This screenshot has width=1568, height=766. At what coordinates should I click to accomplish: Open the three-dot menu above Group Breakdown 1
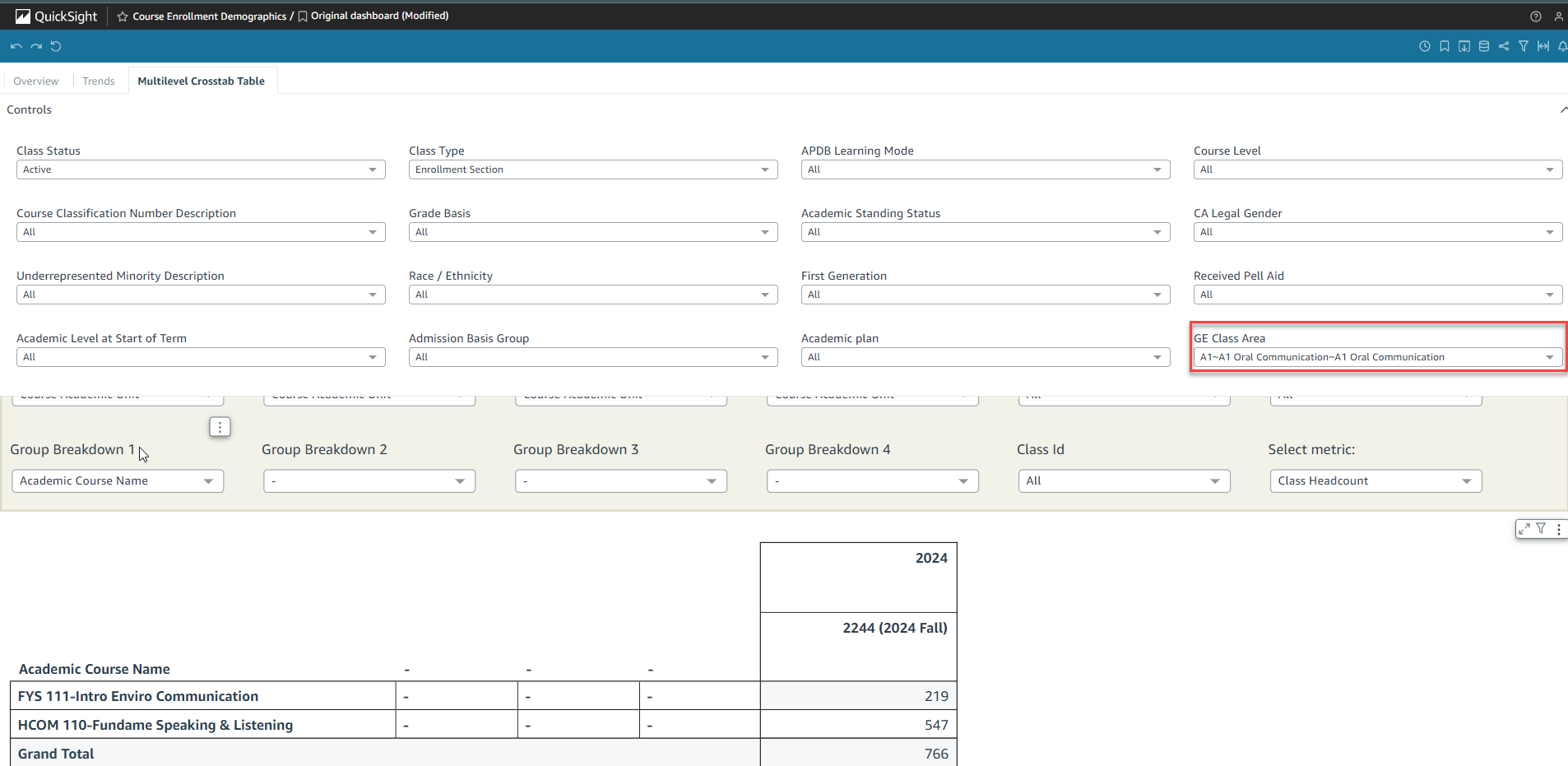(220, 427)
